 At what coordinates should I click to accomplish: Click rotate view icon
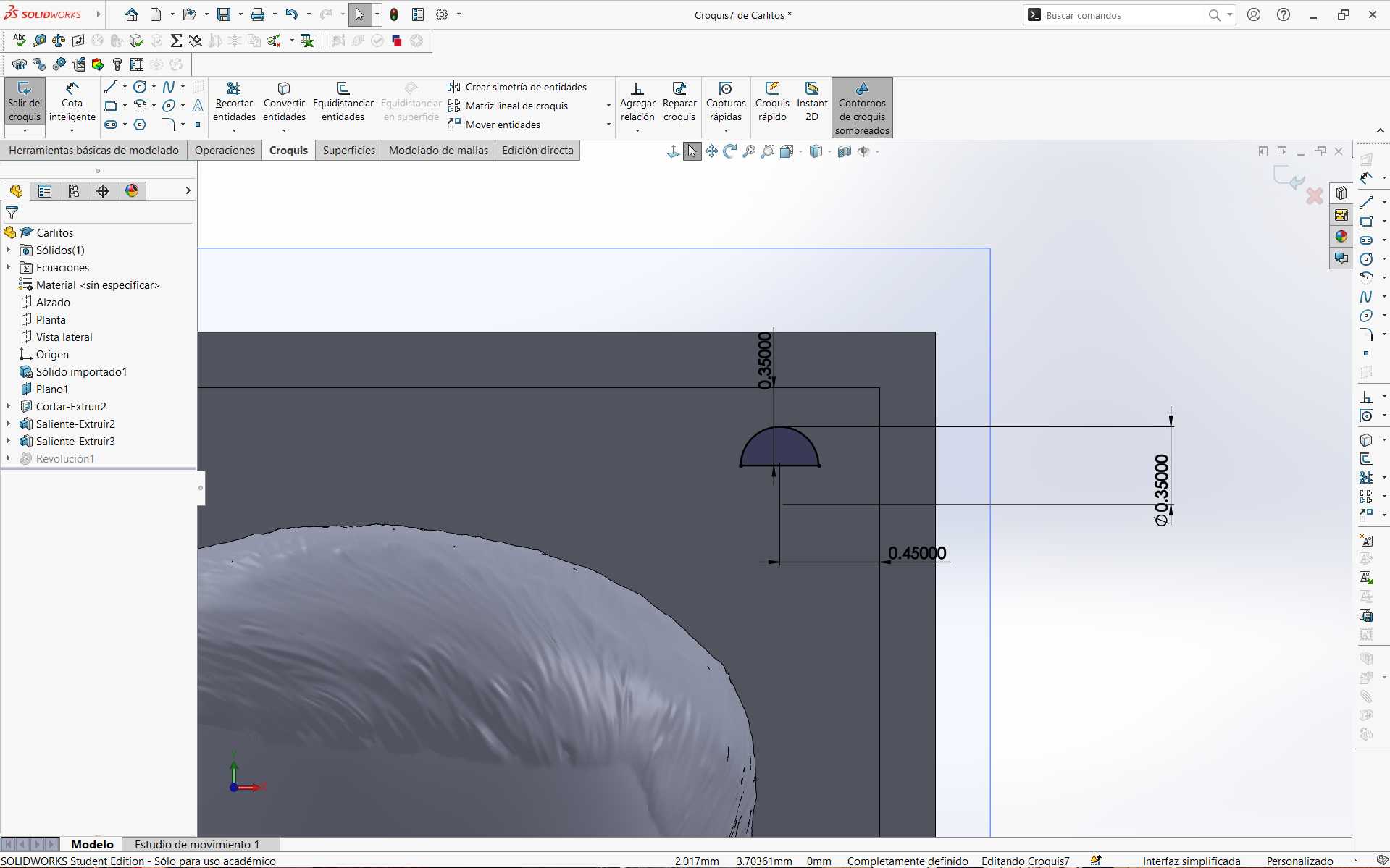[730, 151]
